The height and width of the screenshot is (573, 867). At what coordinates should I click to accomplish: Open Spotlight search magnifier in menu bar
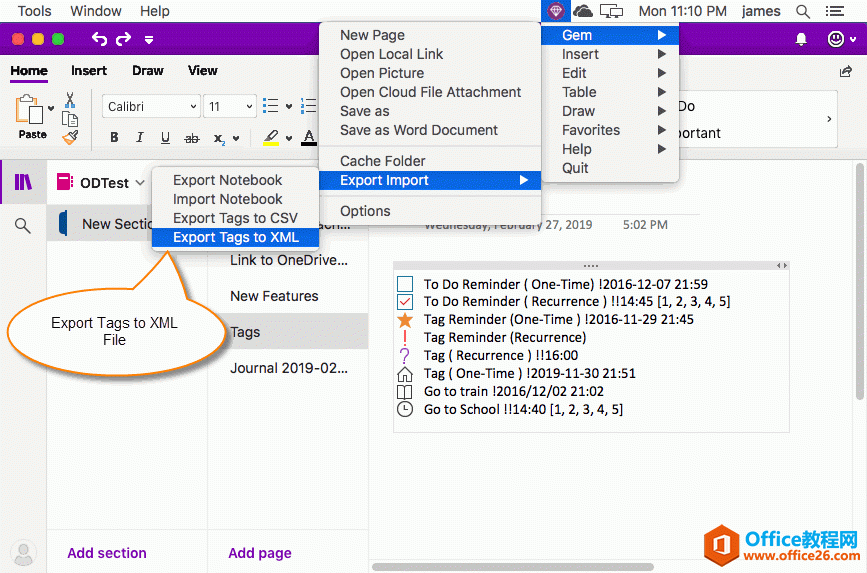[x=803, y=11]
